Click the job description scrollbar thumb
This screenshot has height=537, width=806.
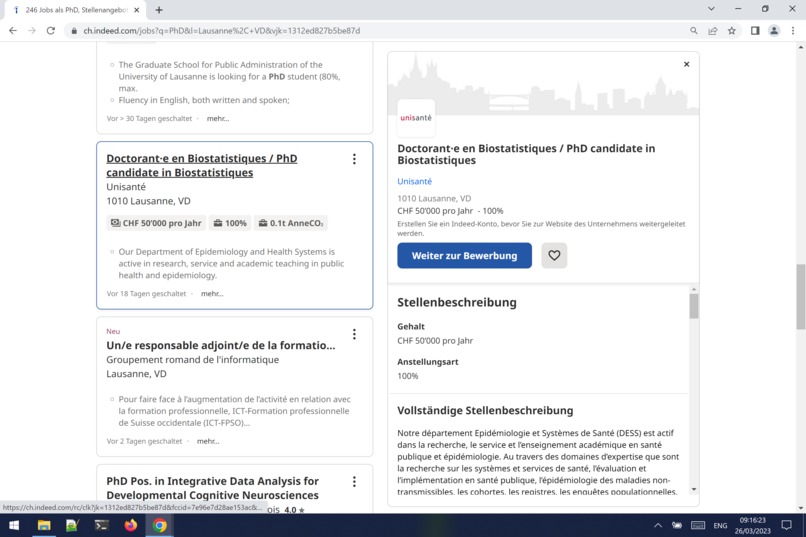coord(694,306)
